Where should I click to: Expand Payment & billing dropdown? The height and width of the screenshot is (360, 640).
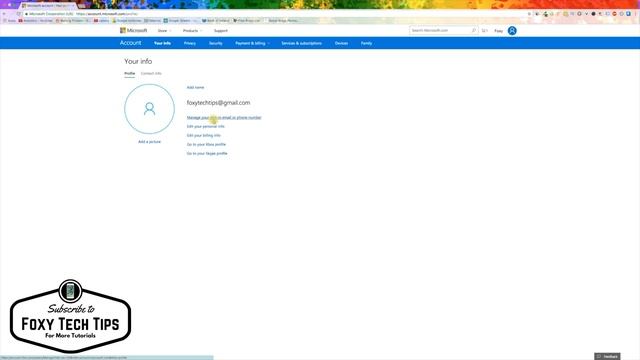(x=252, y=43)
